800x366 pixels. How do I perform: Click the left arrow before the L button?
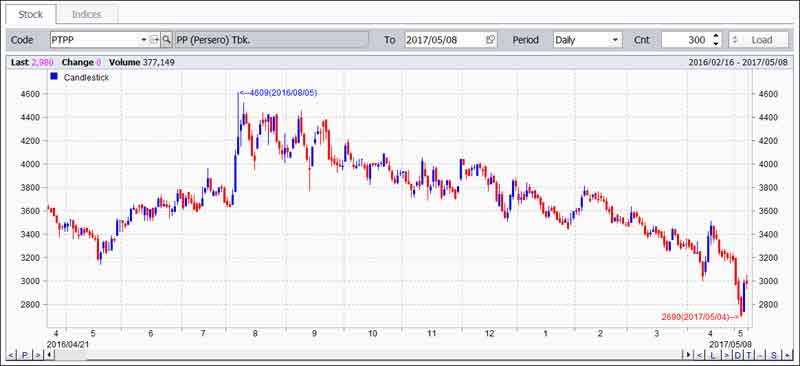699,355
